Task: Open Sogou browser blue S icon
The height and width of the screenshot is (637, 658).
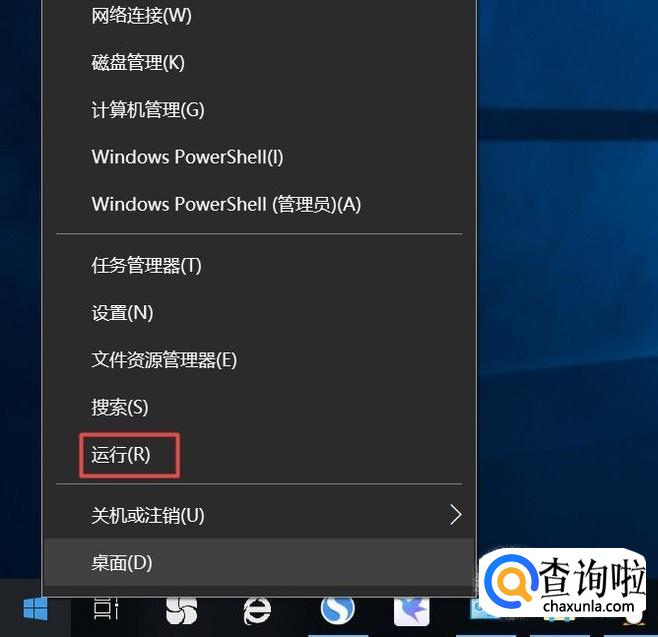Action: [x=337, y=610]
